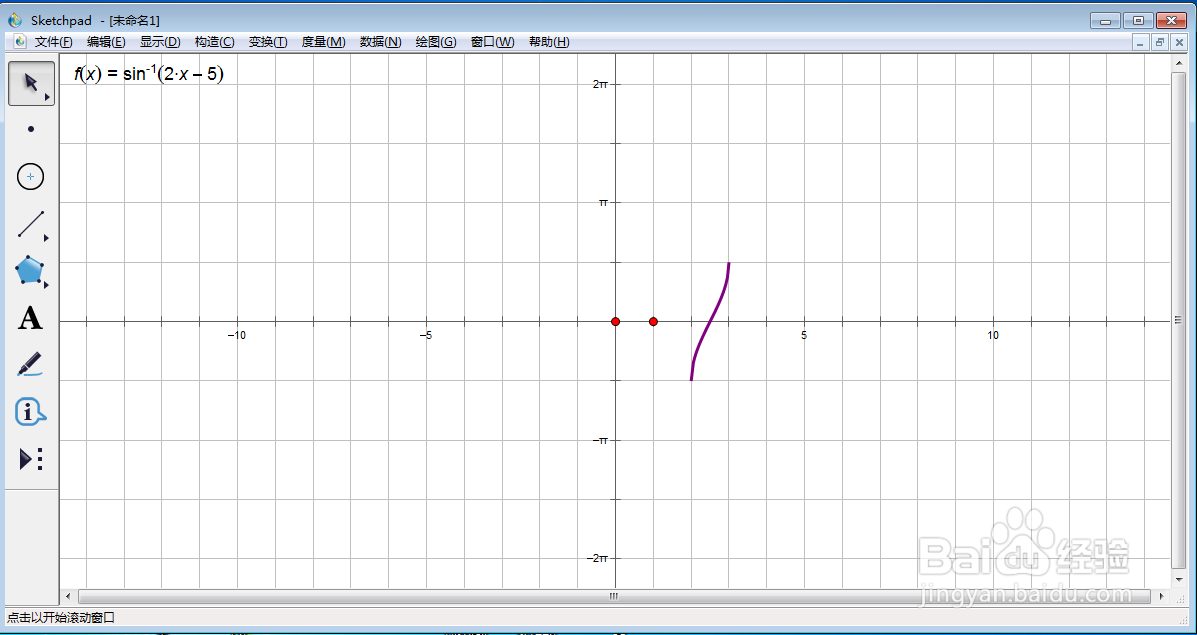Expand Arrow tool variants triangle
Screen dimensions: 1197x635
pos(47,98)
